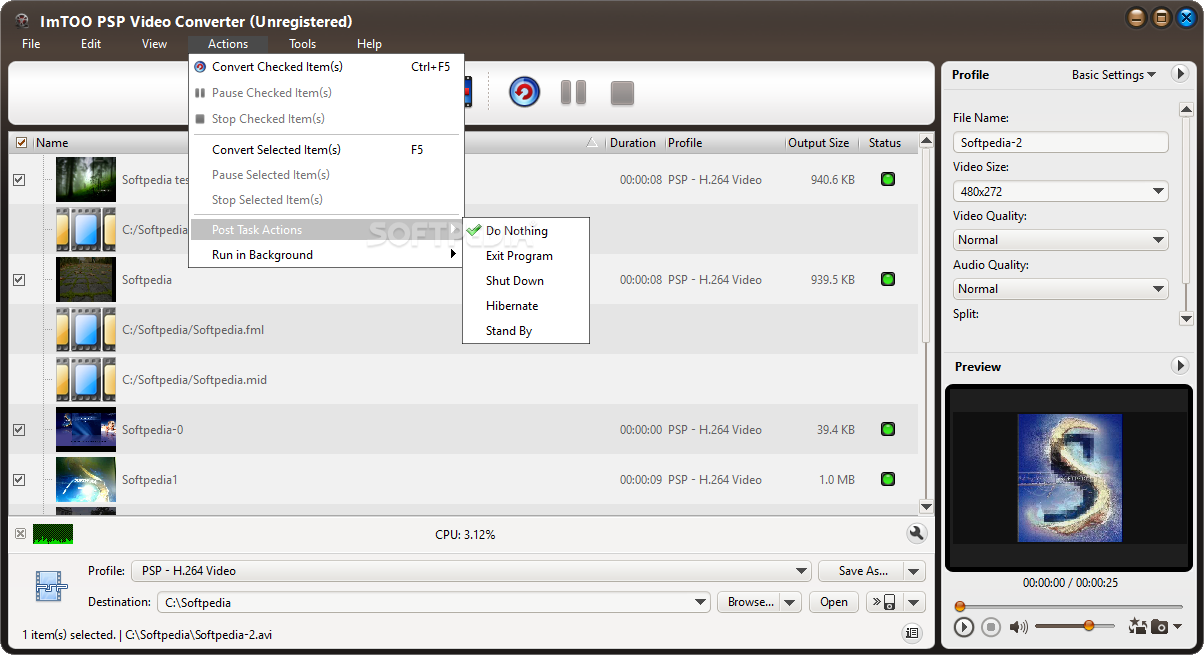Screen dimensions: 1204x655
Task: Play the preview video
Action: pos(963,627)
